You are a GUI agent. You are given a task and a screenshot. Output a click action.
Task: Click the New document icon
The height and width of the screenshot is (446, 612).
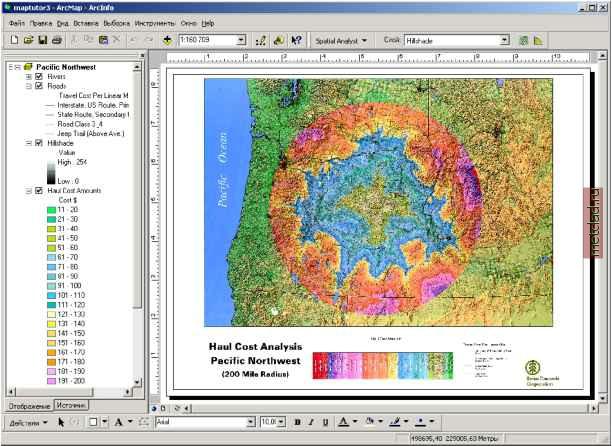tap(13, 40)
